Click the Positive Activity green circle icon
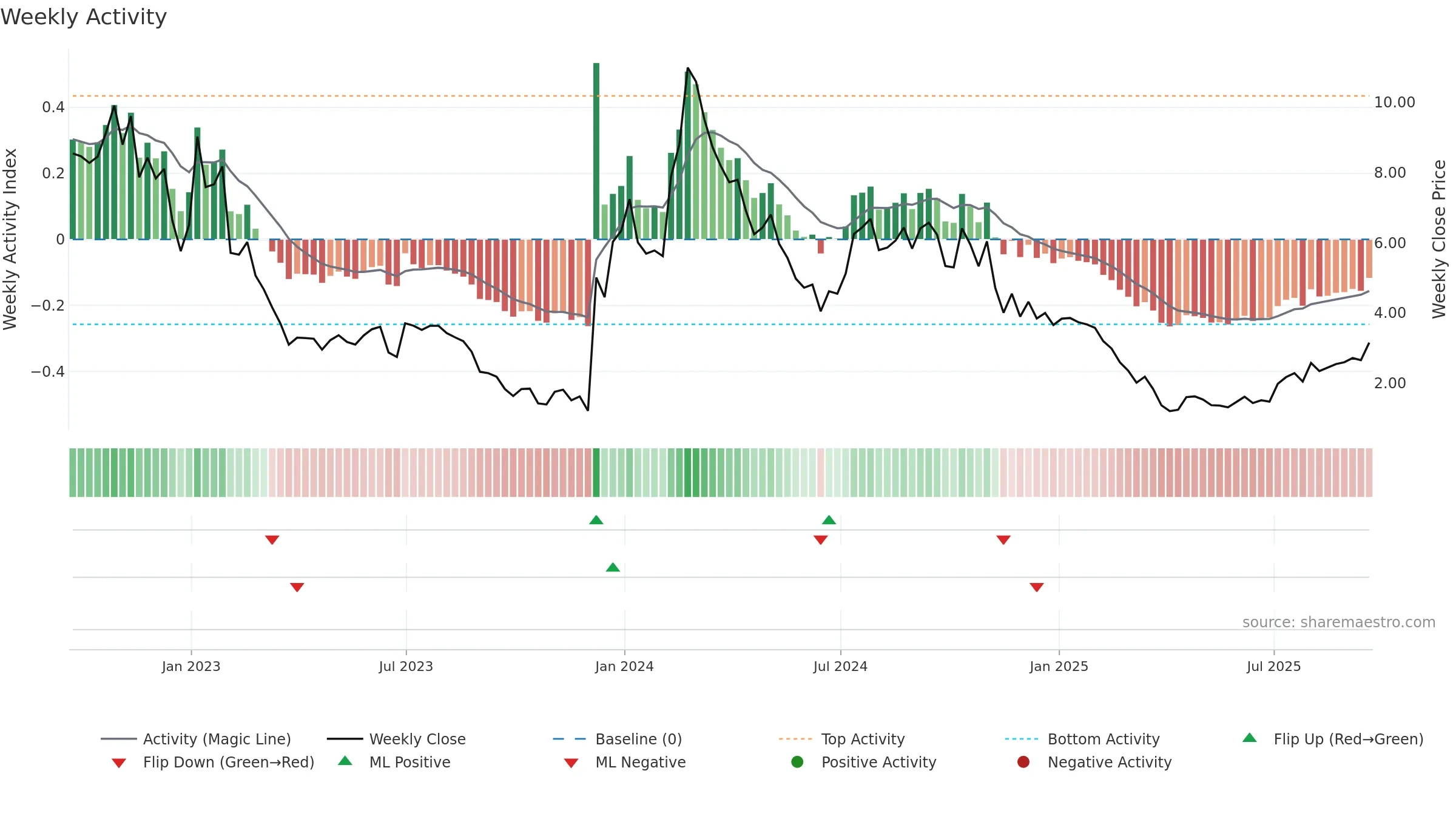Screen dimensions: 1456x819 click(797, 762)
